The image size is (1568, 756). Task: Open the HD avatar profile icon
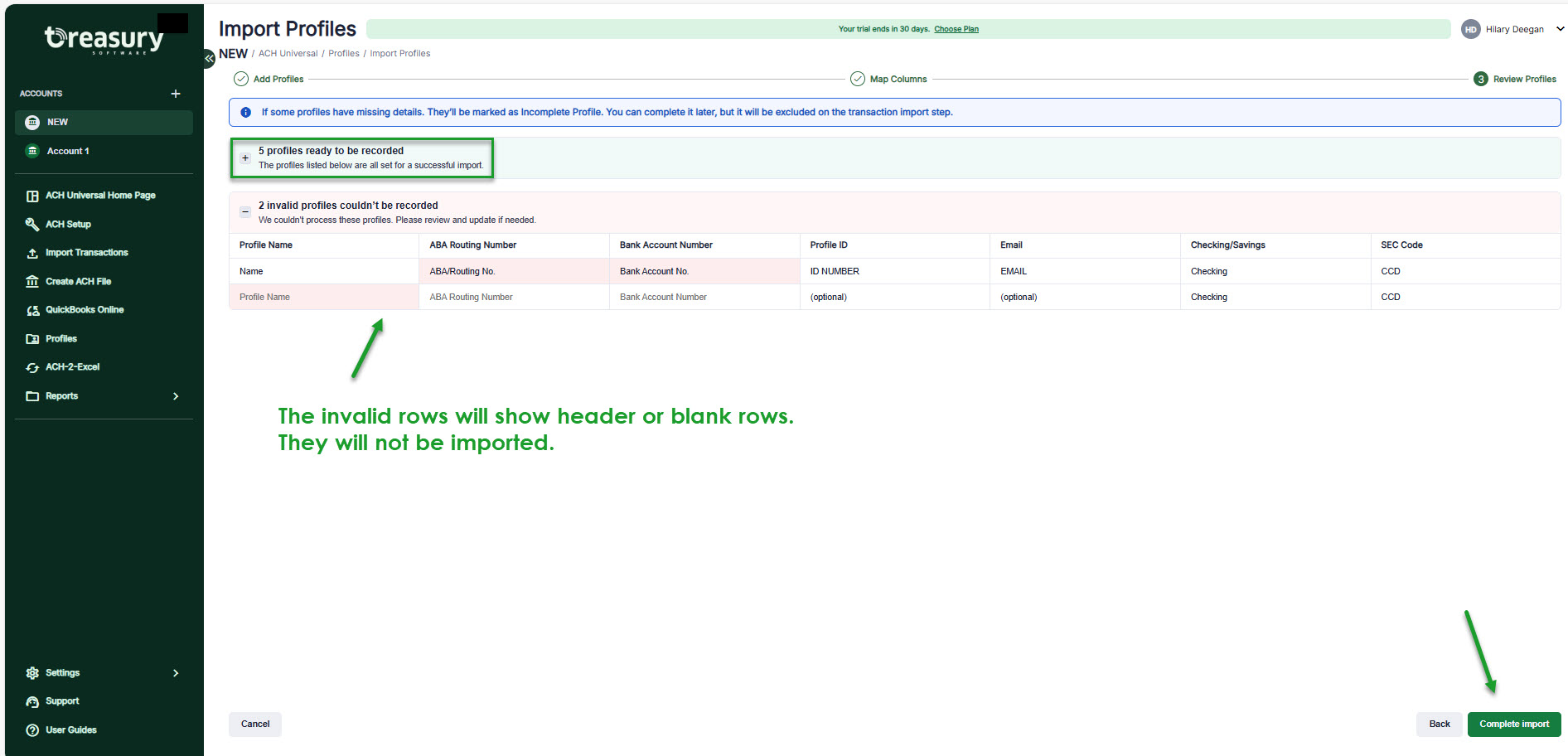point(1470,29)
